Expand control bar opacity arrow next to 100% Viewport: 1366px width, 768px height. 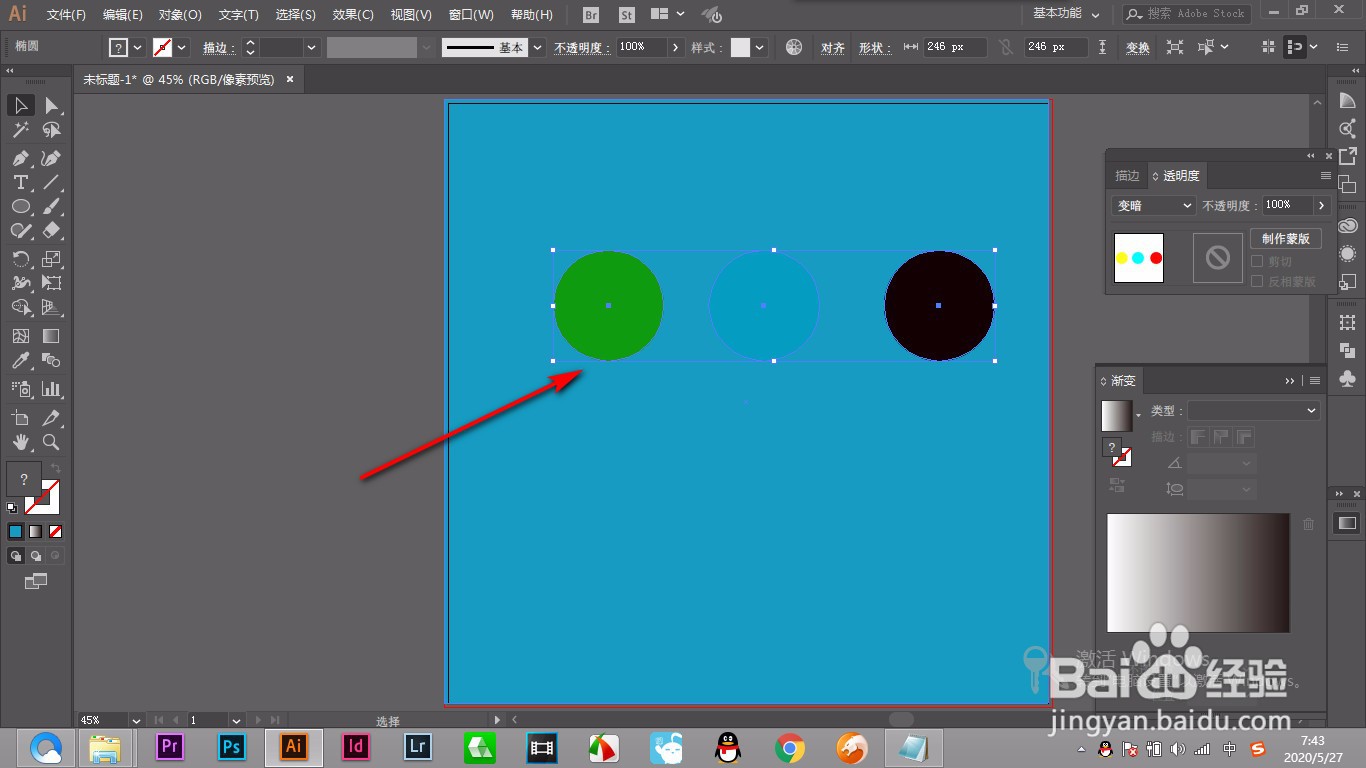tap(676, 47)
